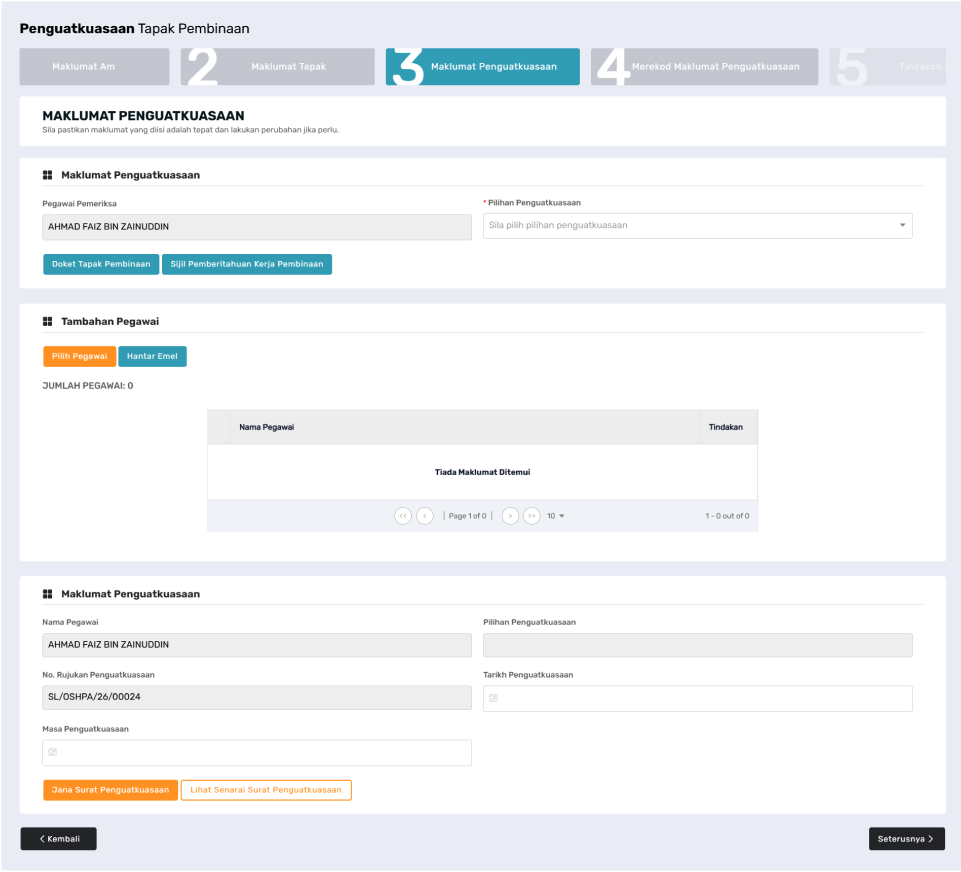Click the Pegawai Pemeriksa name field
The width and height of the screenshot is (961, 872).
pos(257,227)
